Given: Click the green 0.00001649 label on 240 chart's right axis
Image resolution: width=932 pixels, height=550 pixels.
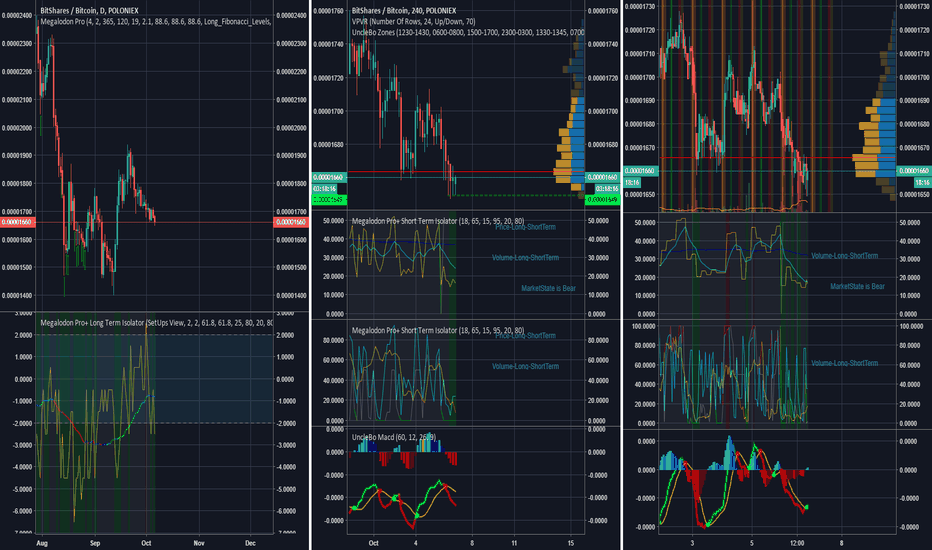Looking at the screenshot, I should tap(603, 200).
